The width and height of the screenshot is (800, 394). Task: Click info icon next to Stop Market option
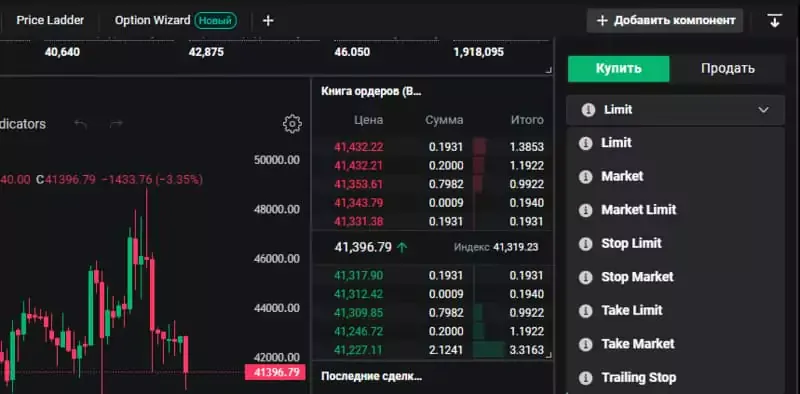point(586,277)
